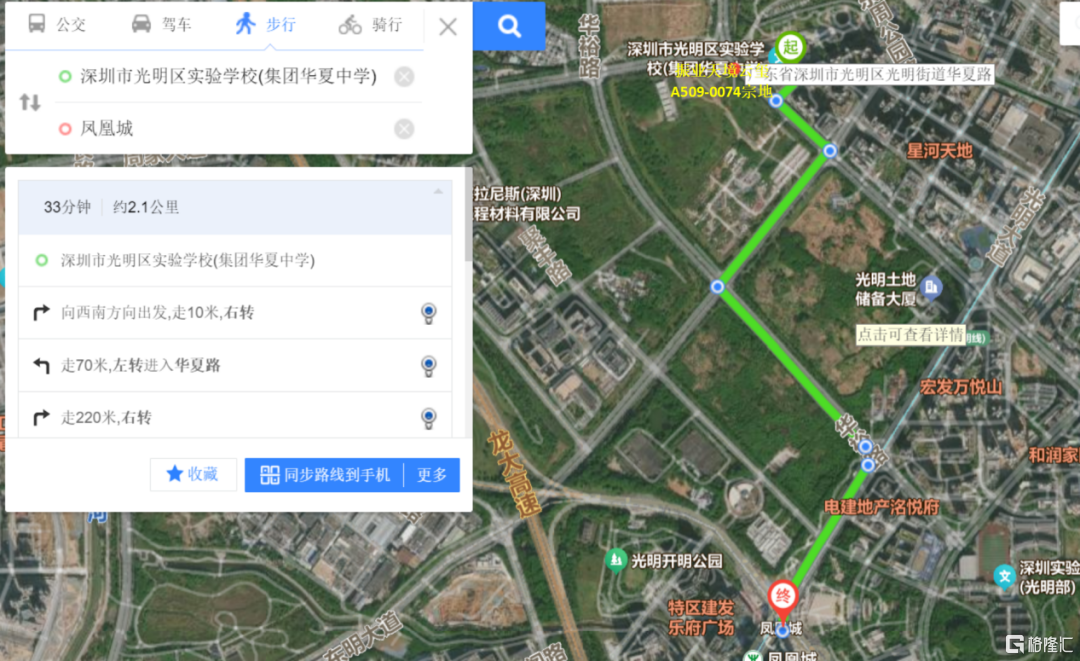Locate the 向西南方向出发 step on map

click(428, 313)
